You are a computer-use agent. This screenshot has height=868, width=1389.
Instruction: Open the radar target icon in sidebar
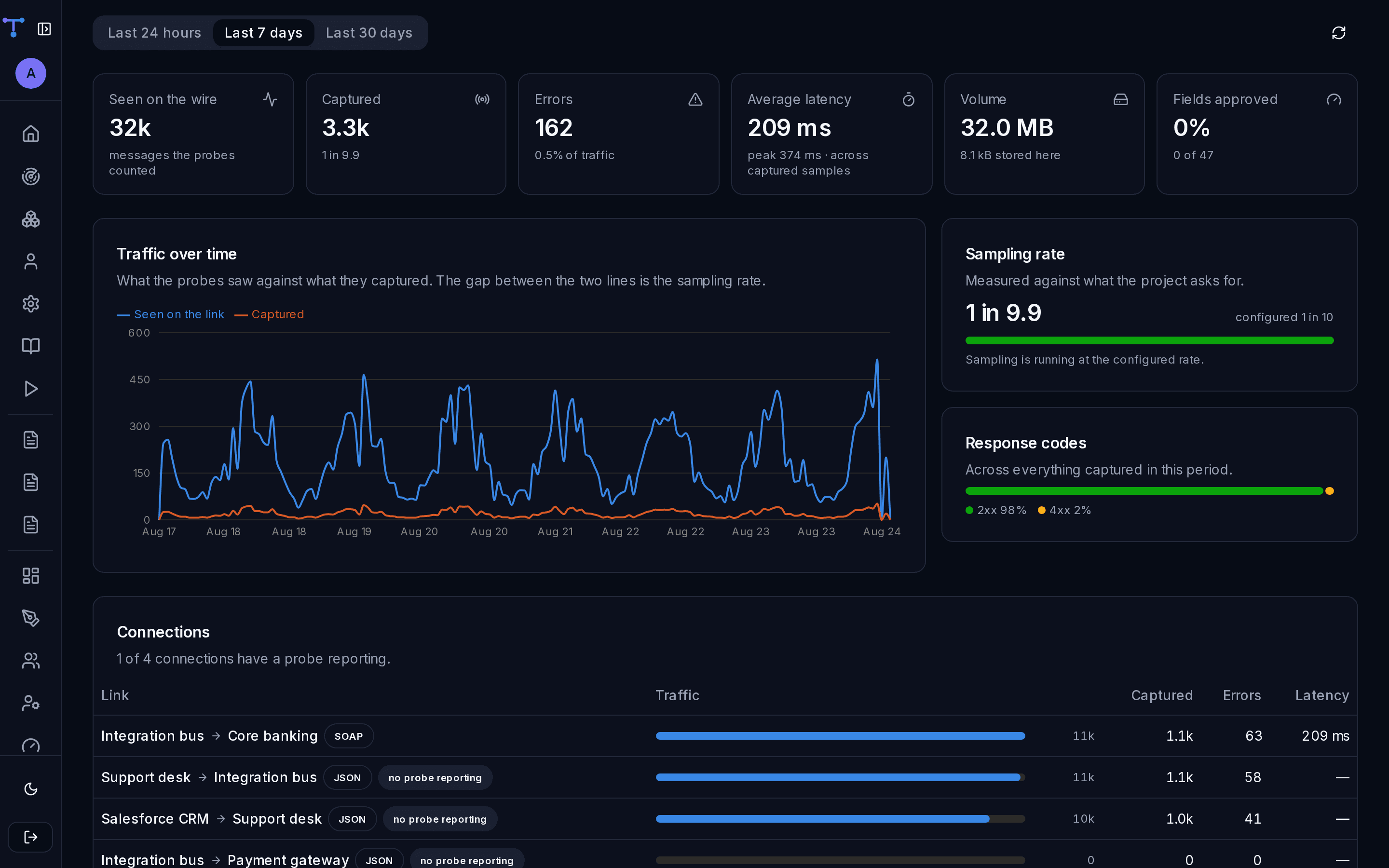[x=30, y=176]
